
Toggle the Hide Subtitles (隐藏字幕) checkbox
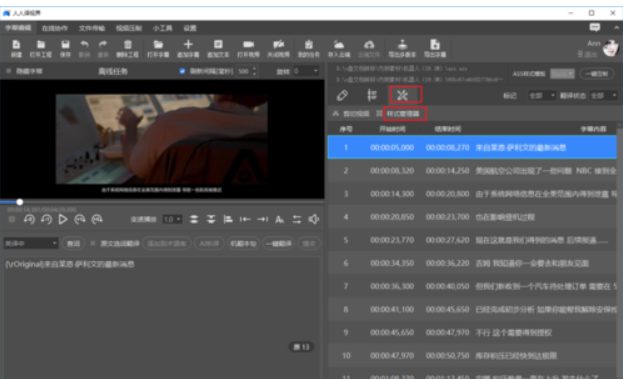(9, 71)
